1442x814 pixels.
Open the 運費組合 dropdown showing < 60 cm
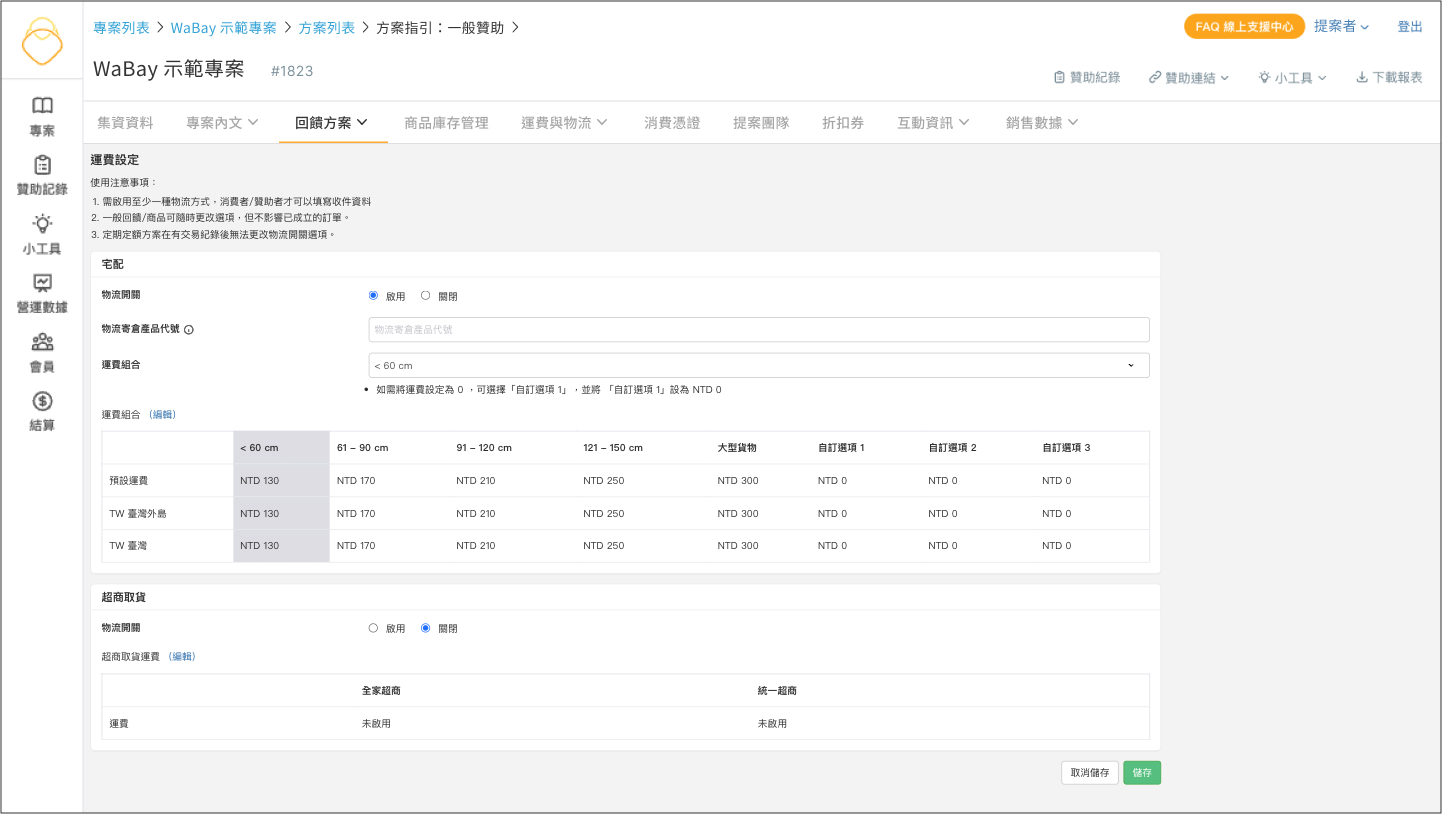pos(759,365)
